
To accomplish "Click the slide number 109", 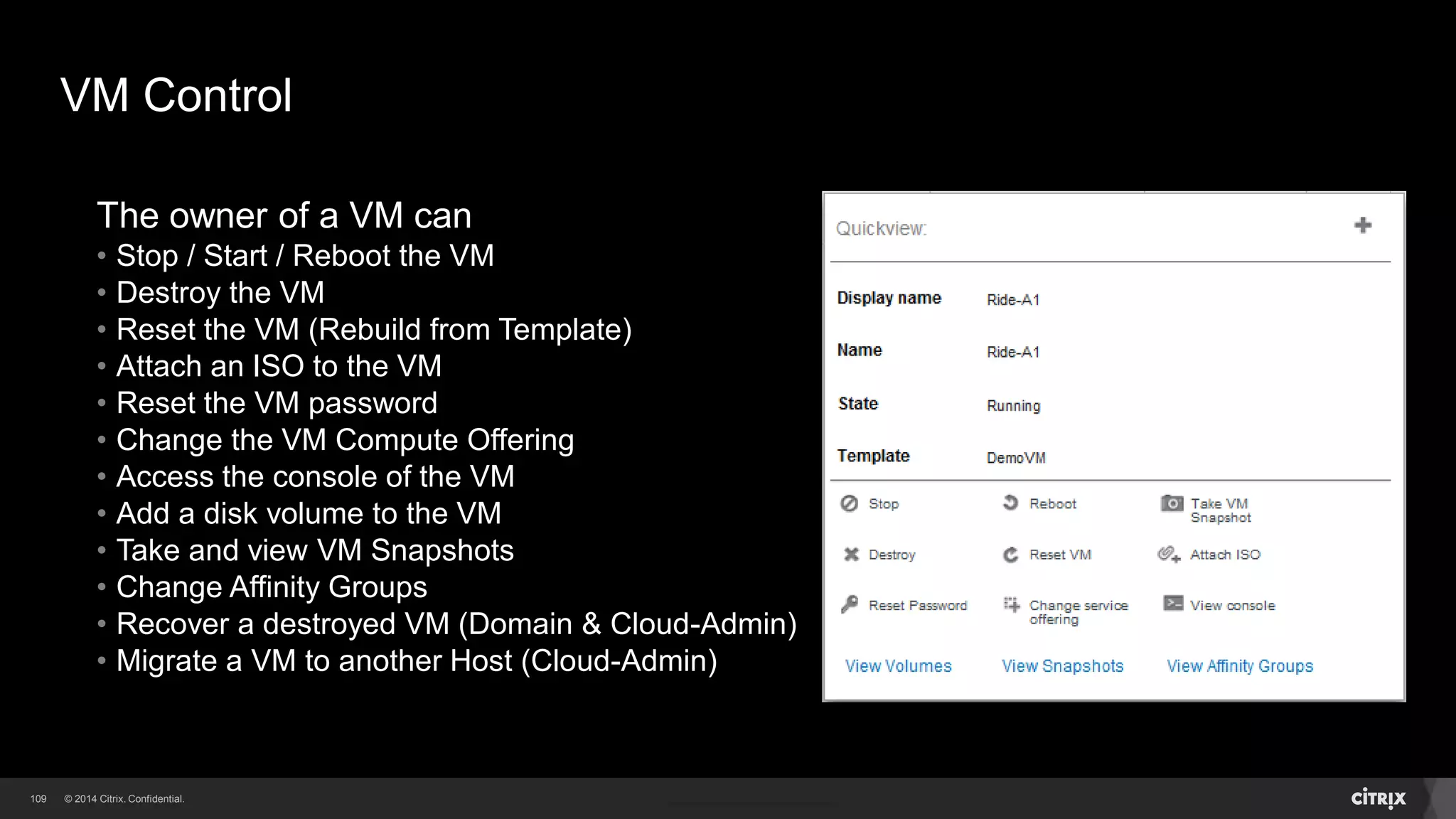I will coord(38,799).
